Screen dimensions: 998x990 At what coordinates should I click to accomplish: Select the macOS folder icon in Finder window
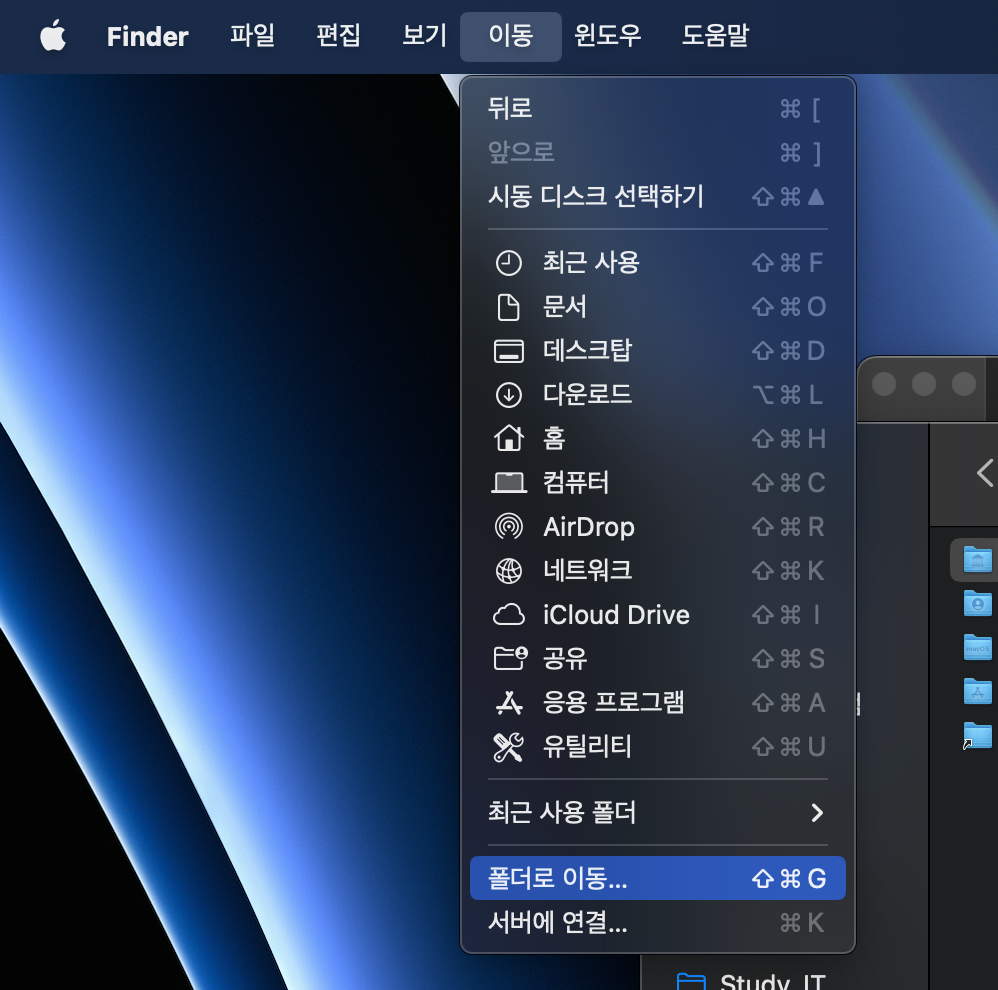point(978,647)
